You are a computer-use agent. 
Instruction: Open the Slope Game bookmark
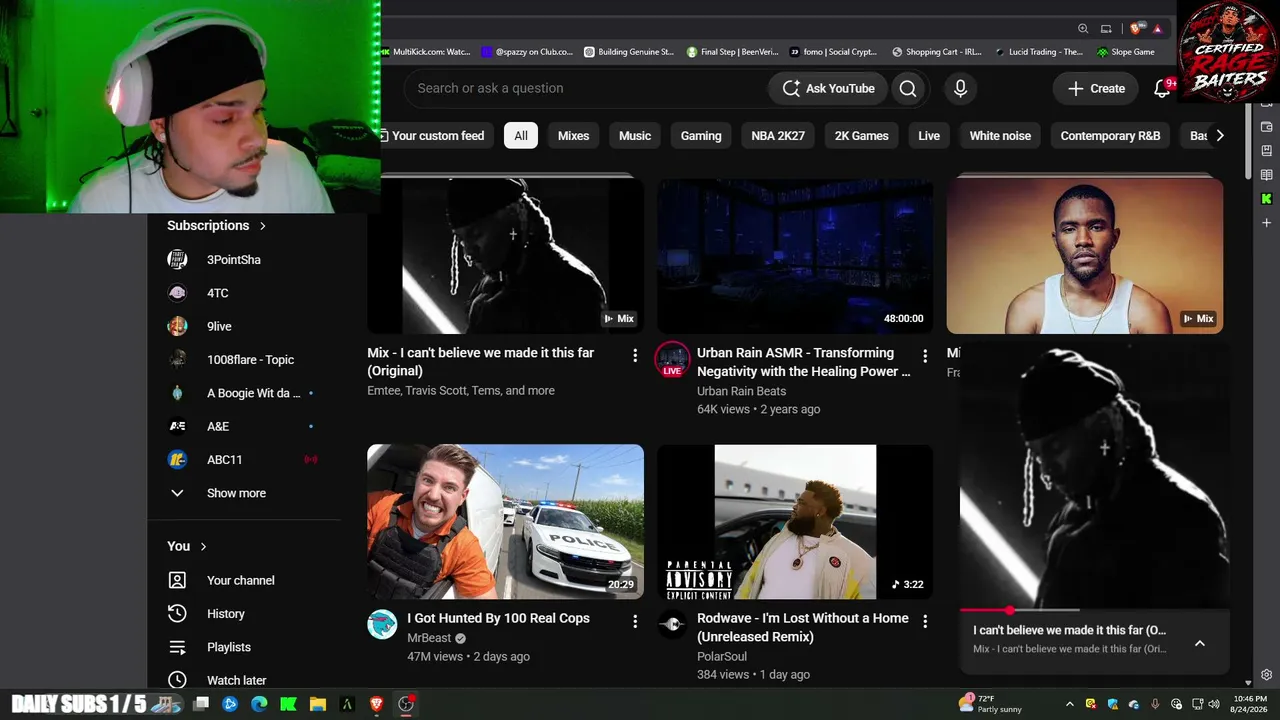tap(1125, 52)
